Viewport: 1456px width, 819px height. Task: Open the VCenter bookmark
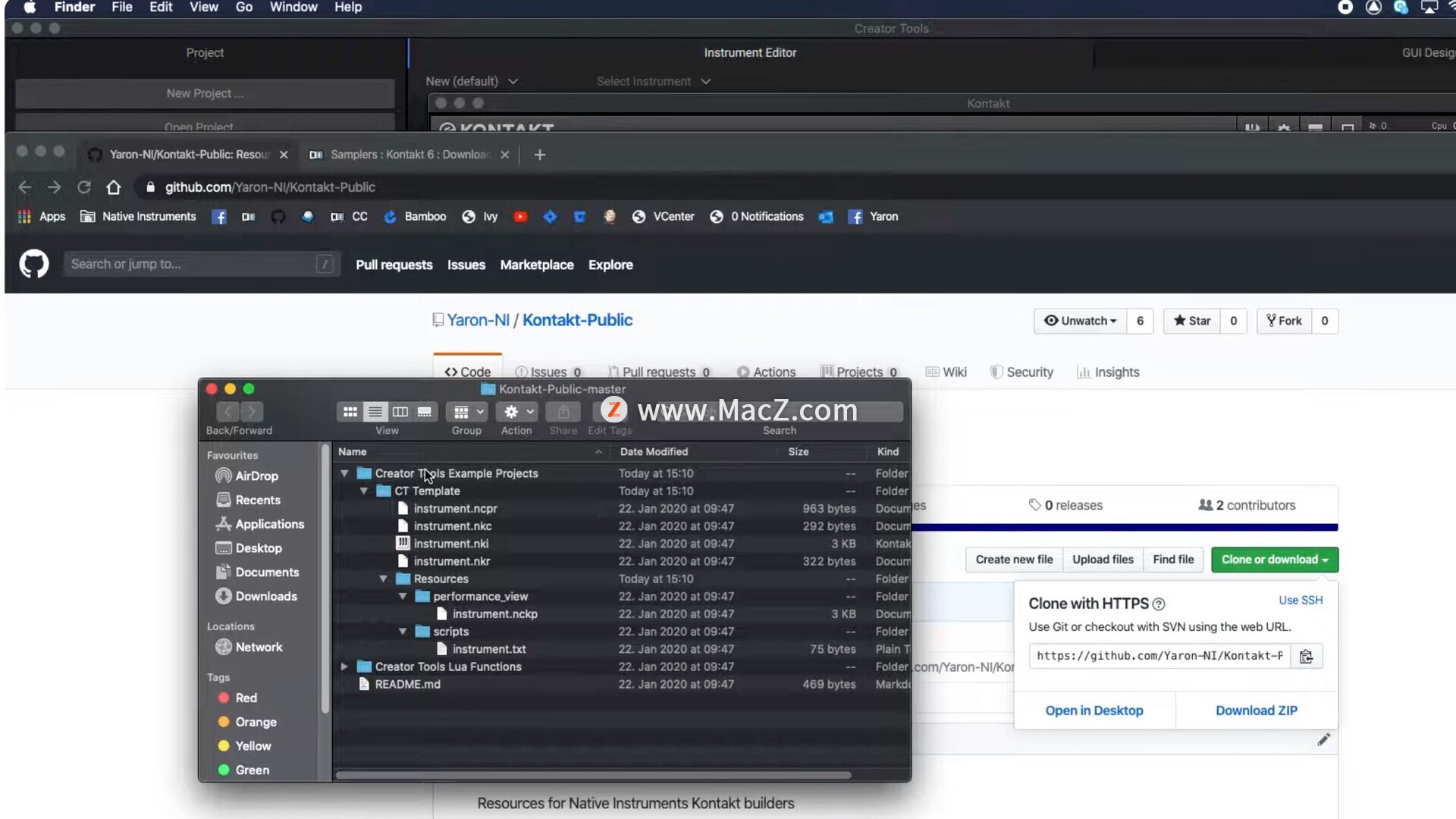(x=664, y=217)
